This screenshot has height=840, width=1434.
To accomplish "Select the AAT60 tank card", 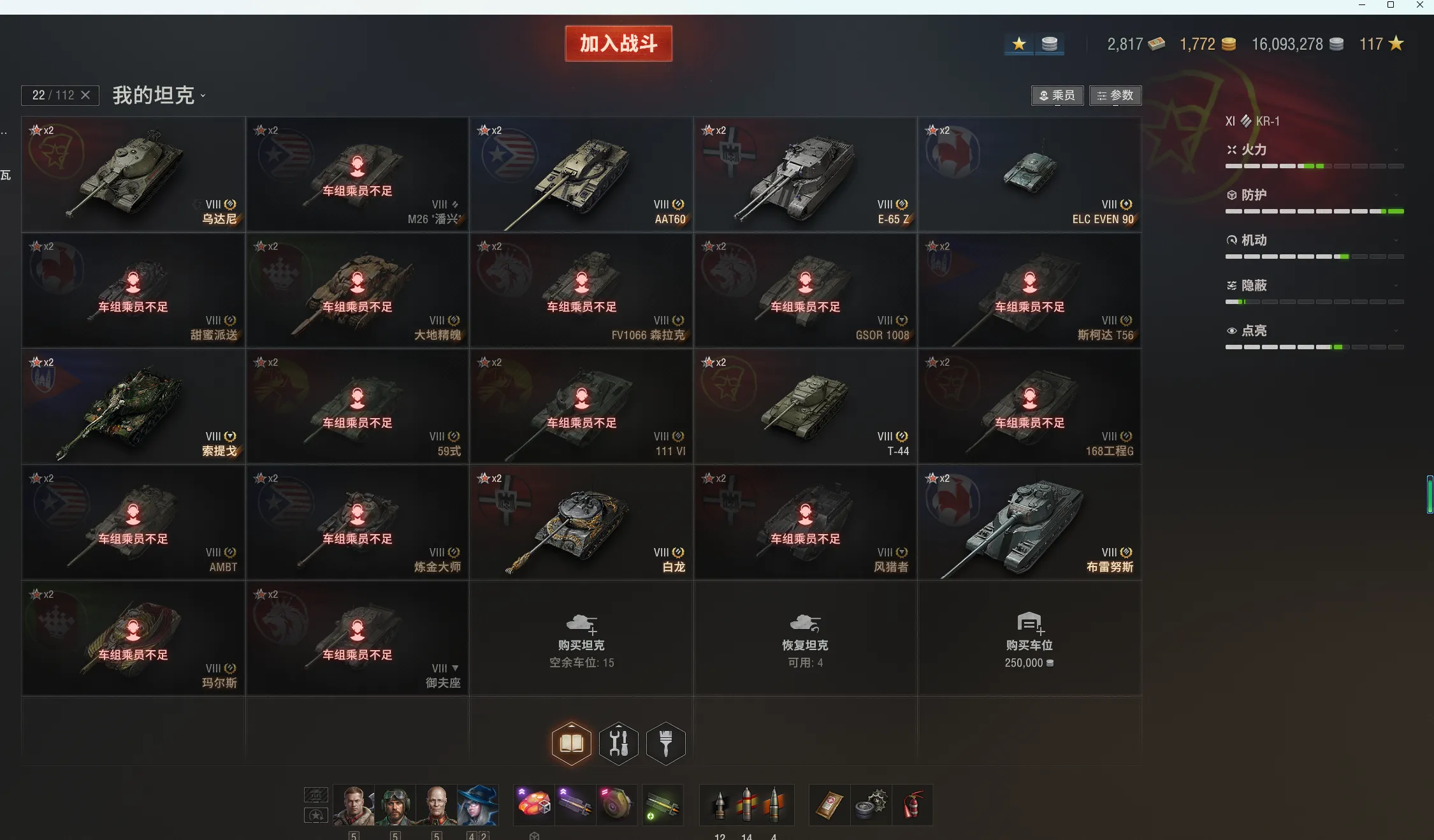I will [x=581, y=174].
